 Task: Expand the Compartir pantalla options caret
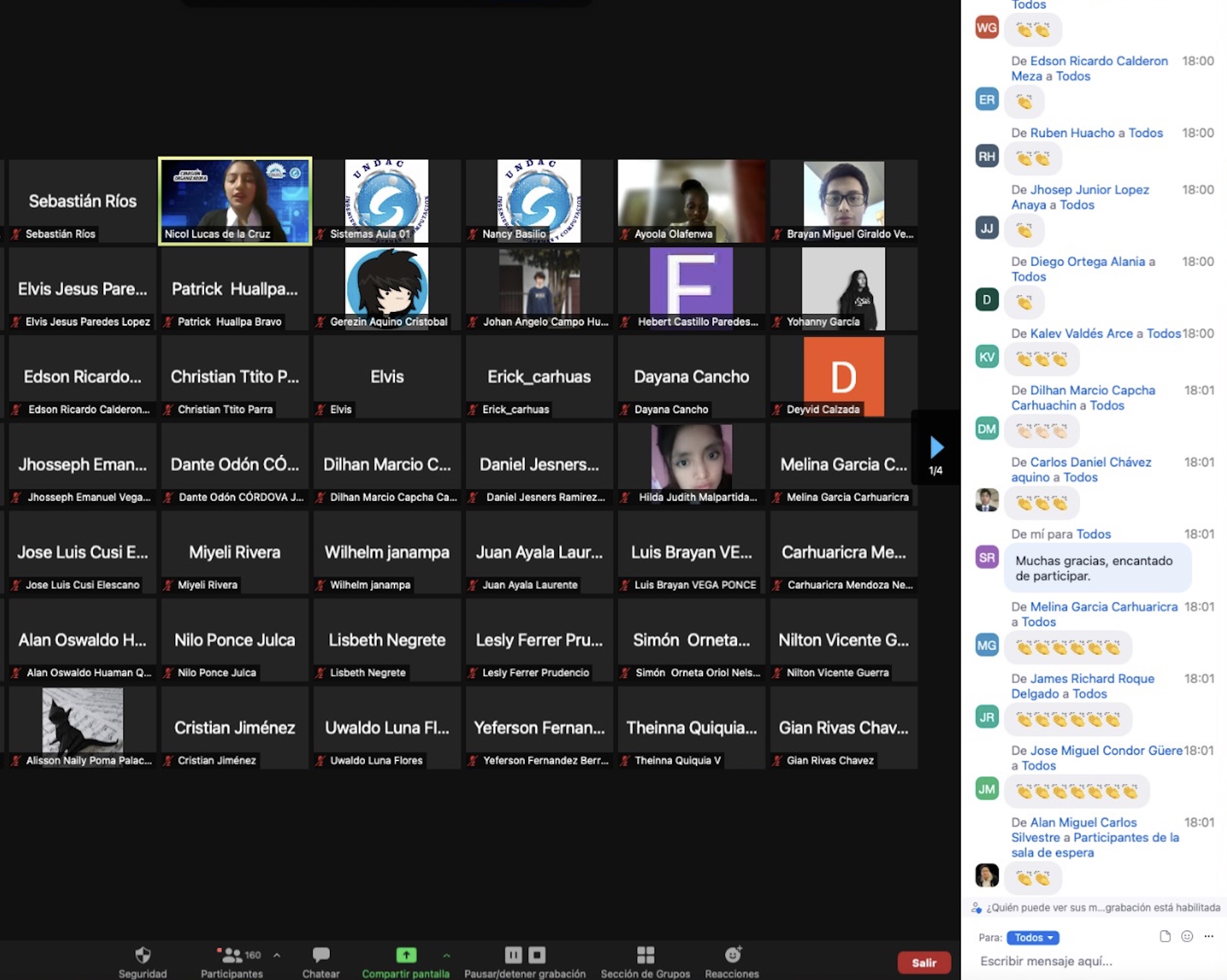coord(447,955)
